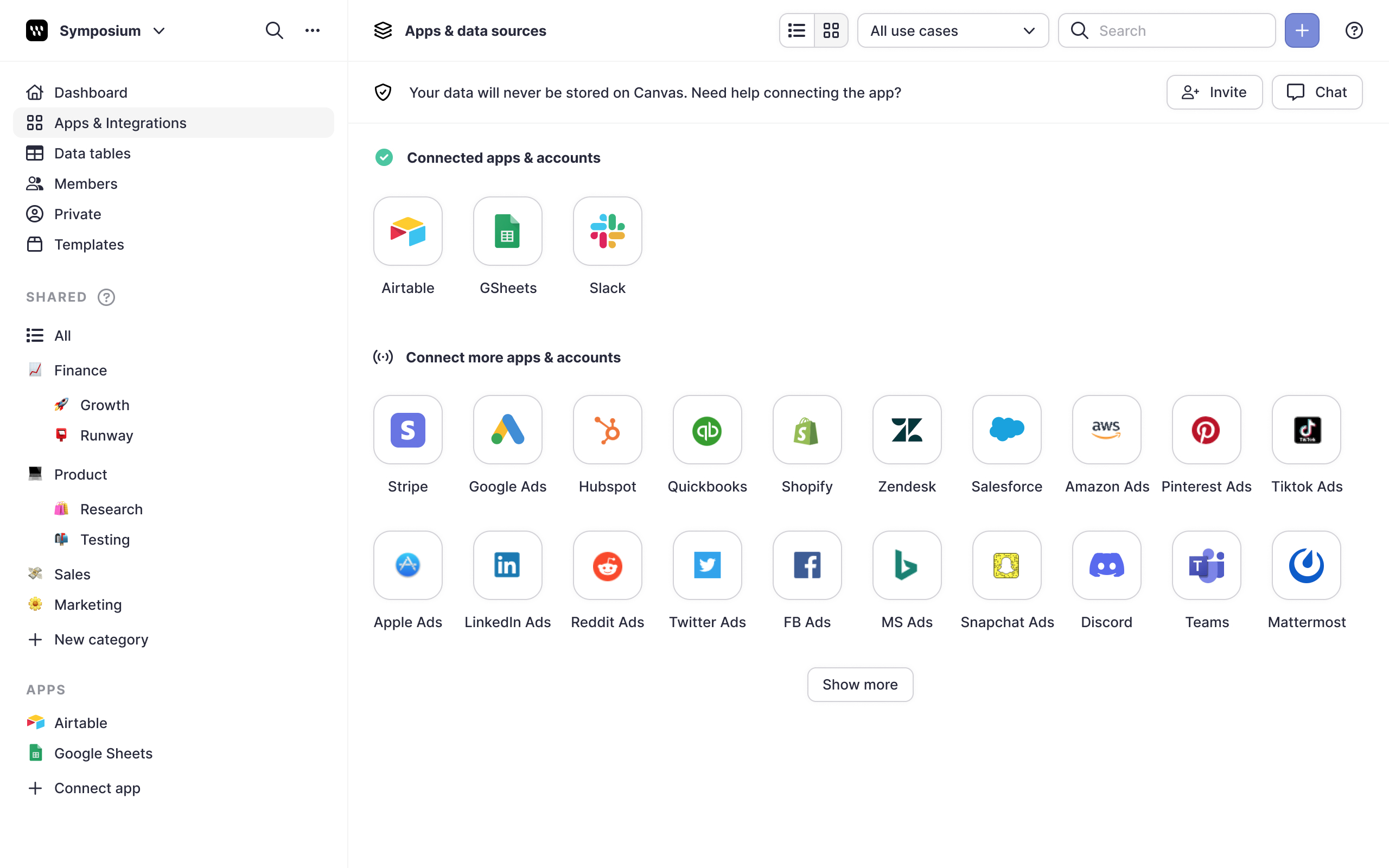Image resolution: width=1389 pixels, height=868 pixels.
Task: Connect the Quickbooks app
Action: pyautogui.click(x=707, y=430)
